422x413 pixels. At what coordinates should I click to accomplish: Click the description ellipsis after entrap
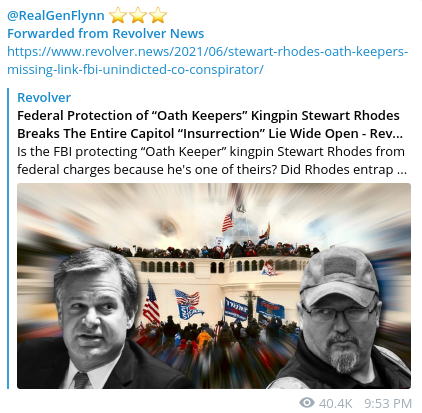pos(402,170)
